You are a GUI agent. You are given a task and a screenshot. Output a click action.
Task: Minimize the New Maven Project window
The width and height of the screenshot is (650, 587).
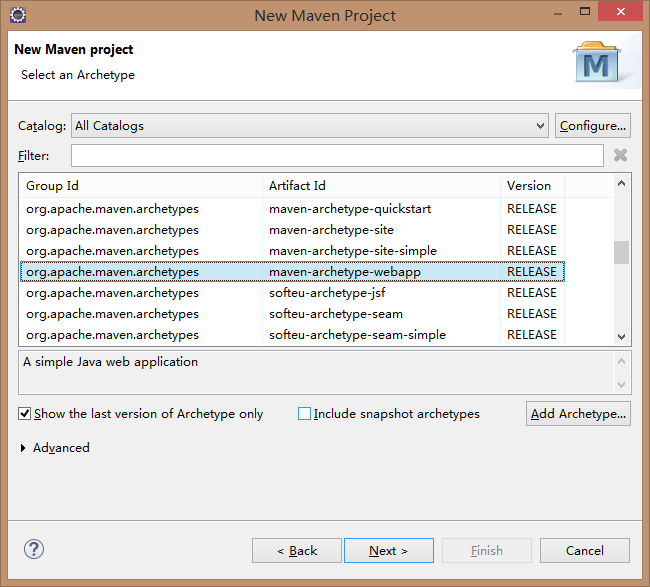coord(558,14)
